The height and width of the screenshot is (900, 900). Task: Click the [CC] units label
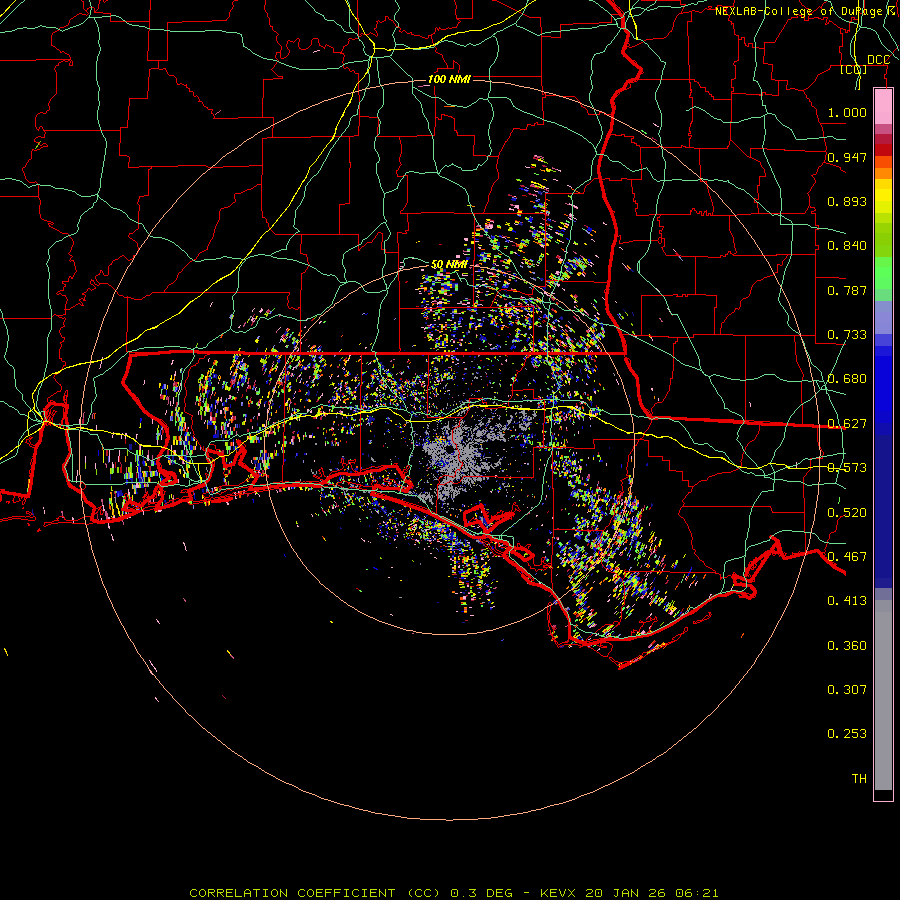853,70
